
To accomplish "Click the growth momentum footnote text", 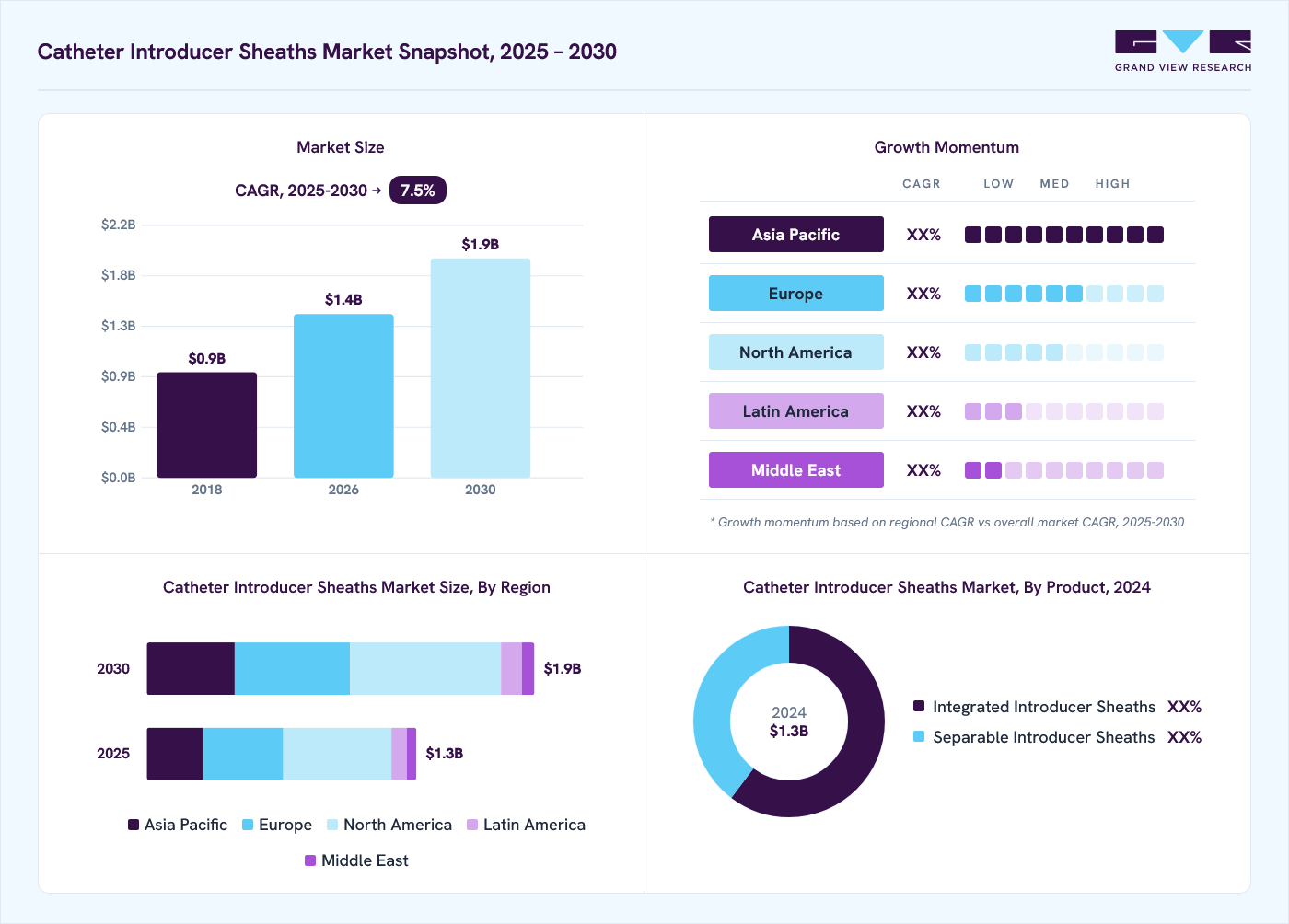I will 947,522.
